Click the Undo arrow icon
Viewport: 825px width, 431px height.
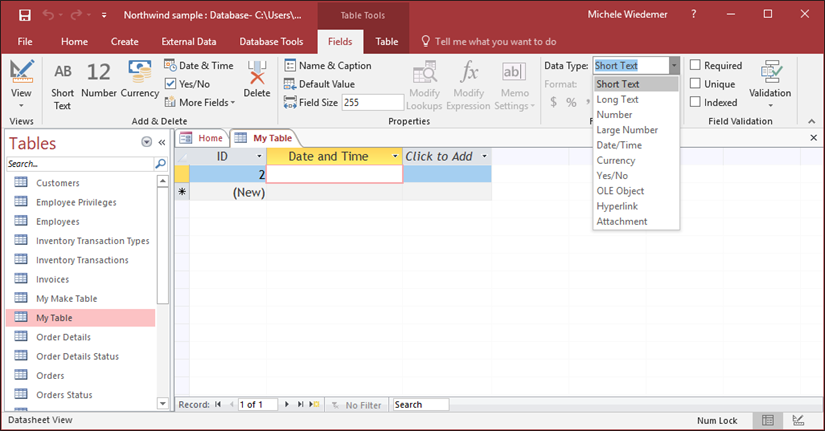coord(48,15)
